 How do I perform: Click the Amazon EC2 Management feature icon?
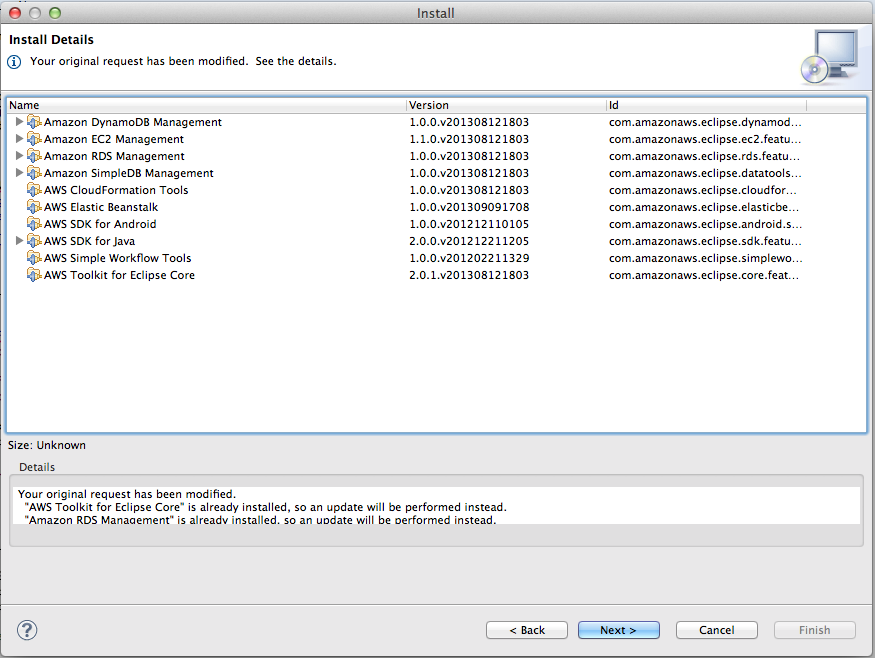[x=34, y=139]
